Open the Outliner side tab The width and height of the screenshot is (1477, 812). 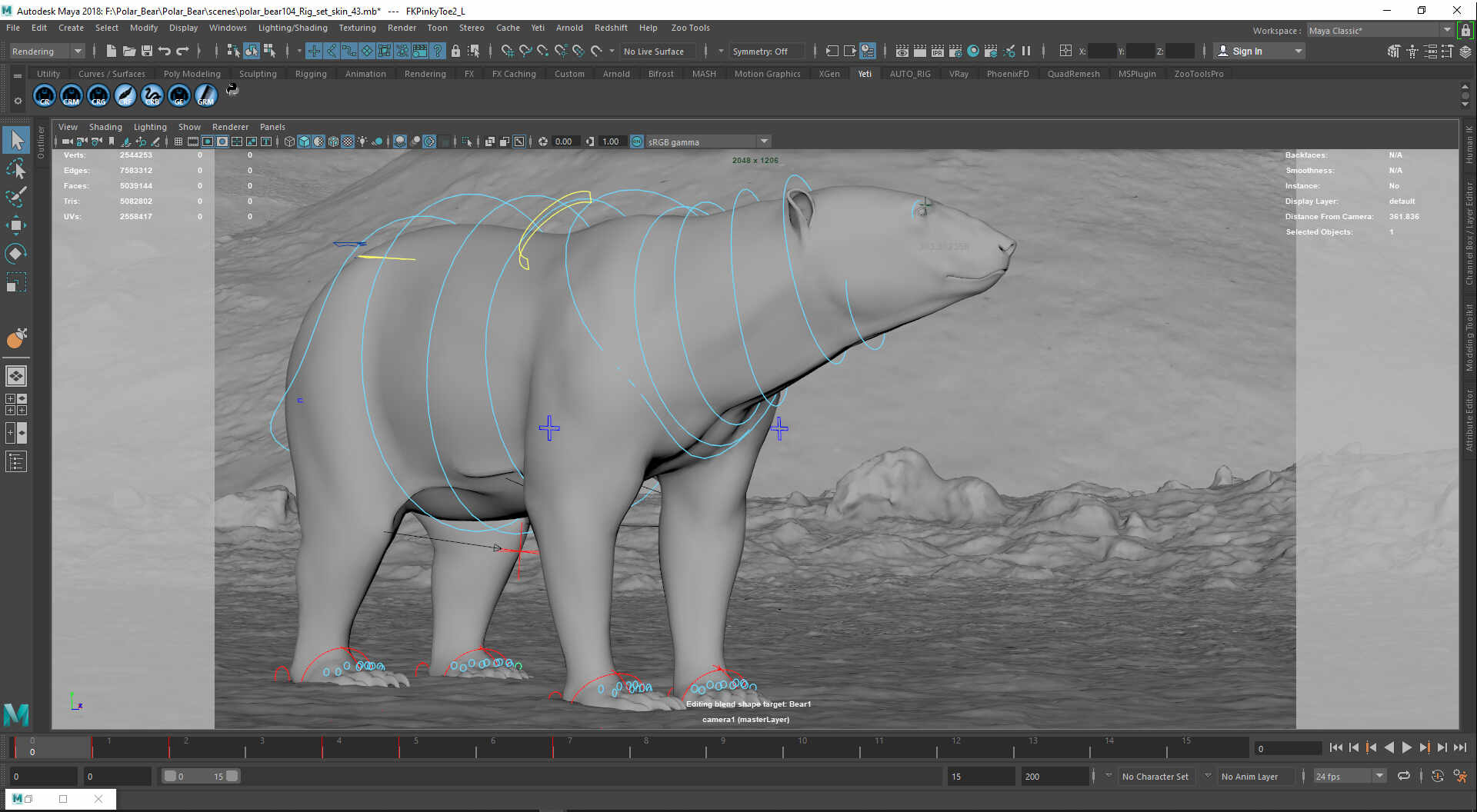tap(42, 141)
